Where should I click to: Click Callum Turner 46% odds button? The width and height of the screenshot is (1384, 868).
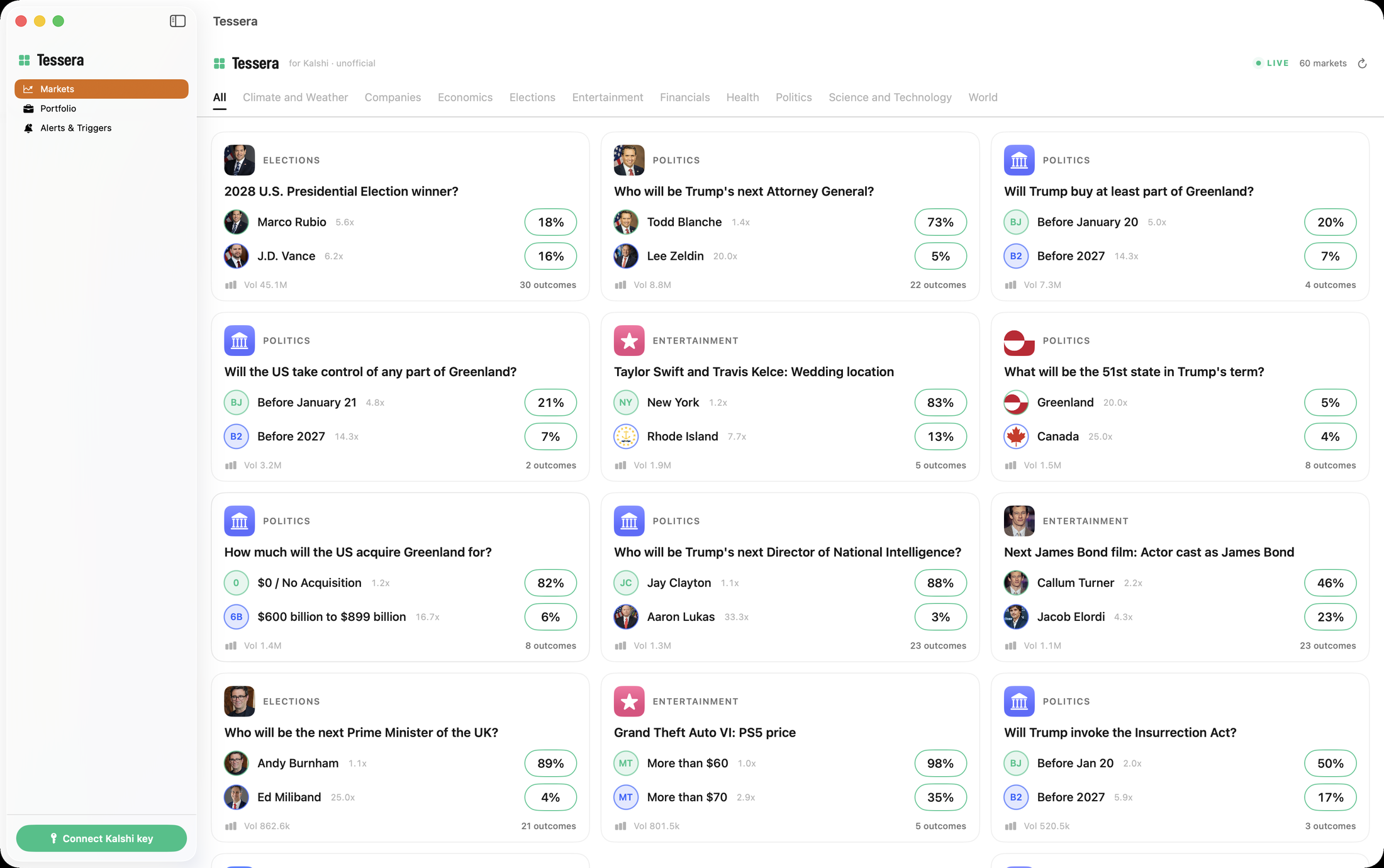click(x=1331, y=583)
